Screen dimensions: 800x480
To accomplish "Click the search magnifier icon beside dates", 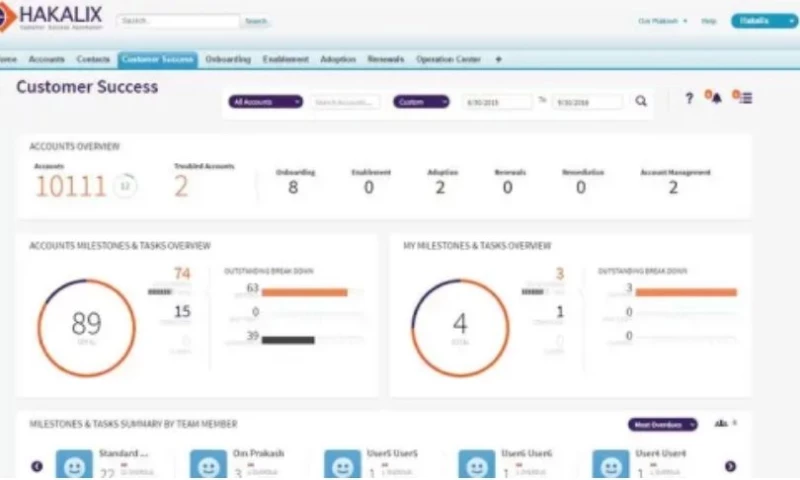I will click(x=641, y=101).
